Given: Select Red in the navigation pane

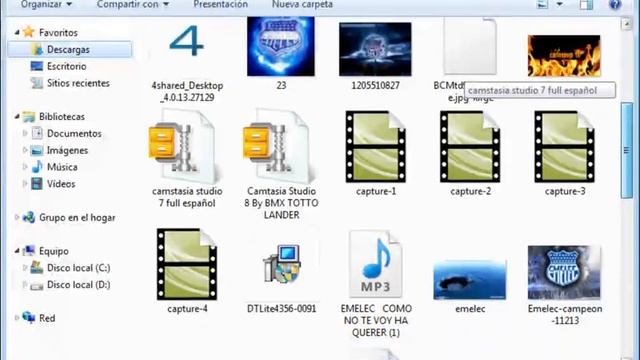Looking at the screenshot, I should pyautogui.click(x=47, y=318).
